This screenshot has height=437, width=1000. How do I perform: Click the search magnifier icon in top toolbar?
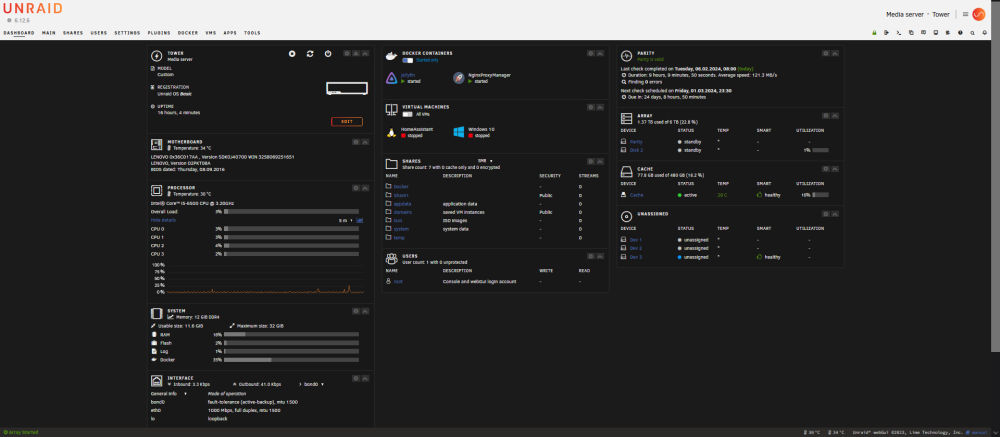tap(972, 33)
